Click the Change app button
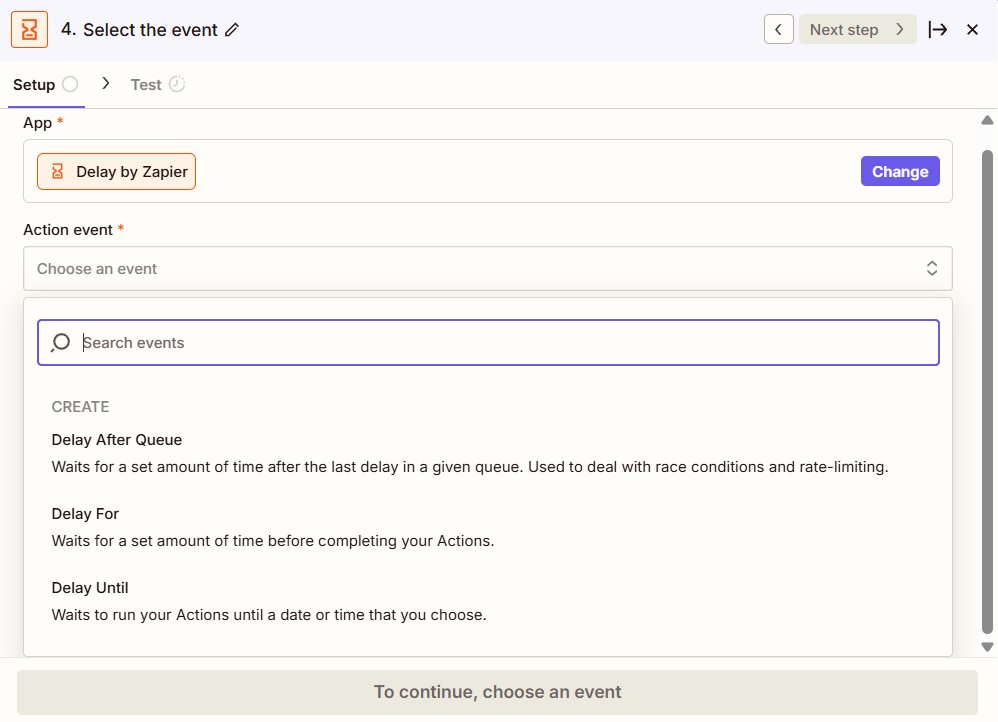This screenshot has width=998, height=722. click(900, 171)
